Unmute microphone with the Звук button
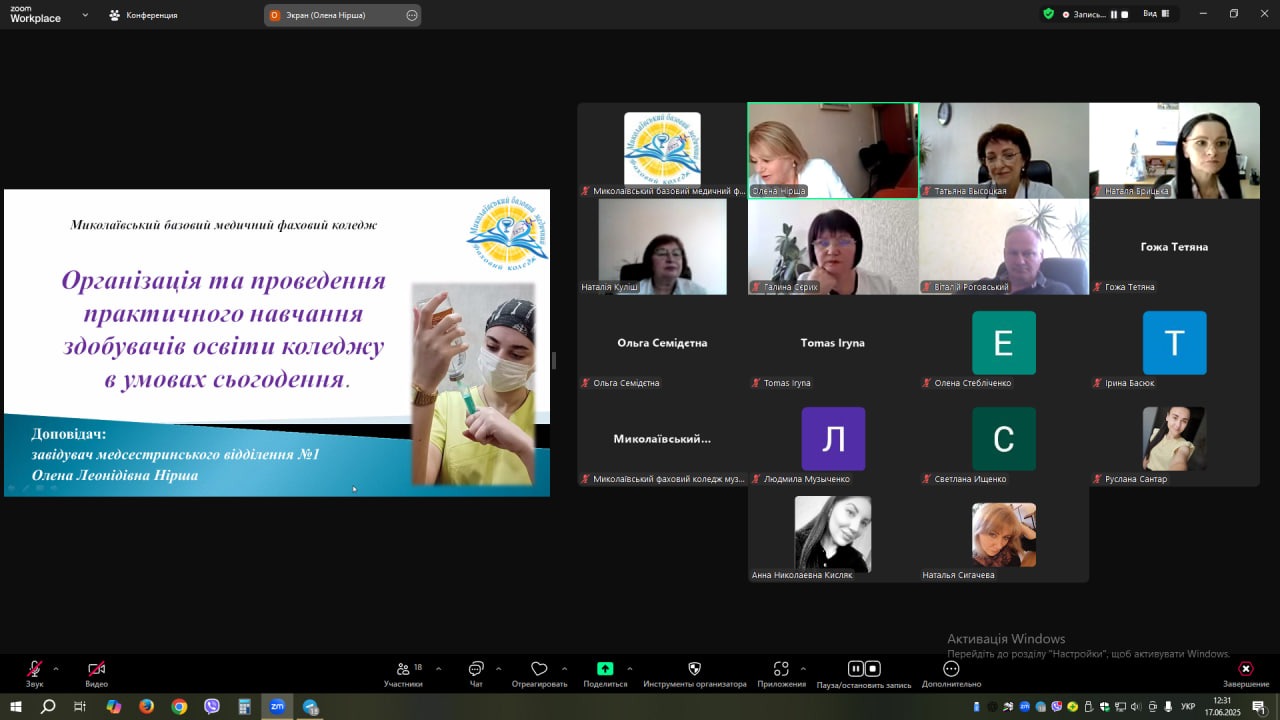Screen dimensions: 1280x720 (35, 670)
